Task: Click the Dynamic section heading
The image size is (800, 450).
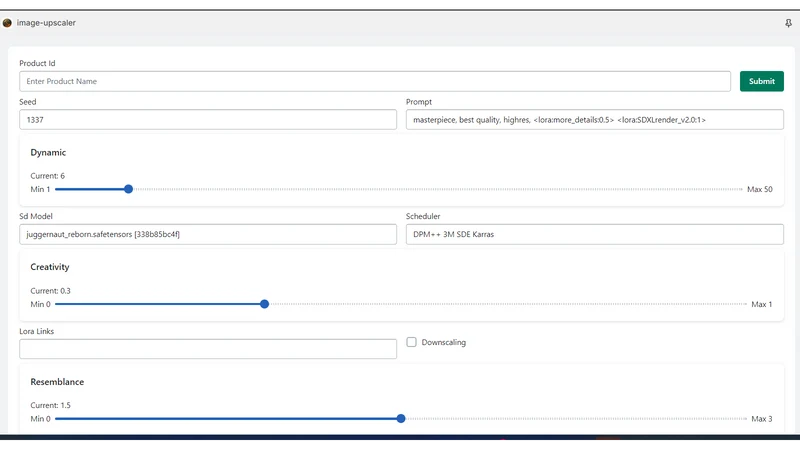Action: pos(48,153)
